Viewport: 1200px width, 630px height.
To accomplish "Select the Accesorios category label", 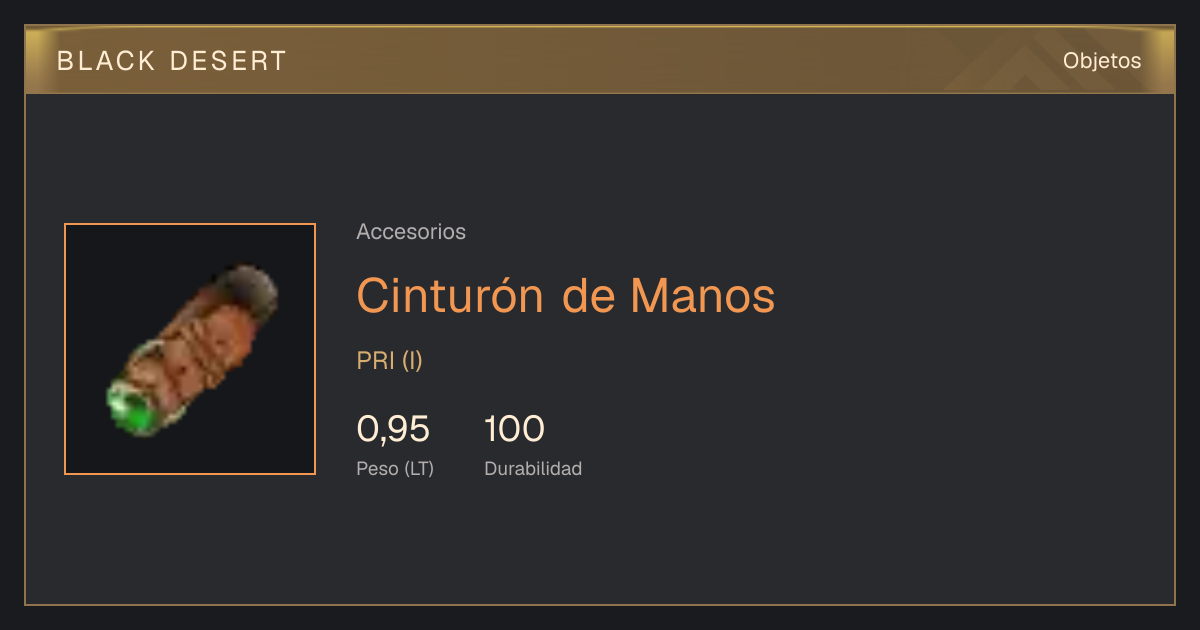I will pos(411,232).
